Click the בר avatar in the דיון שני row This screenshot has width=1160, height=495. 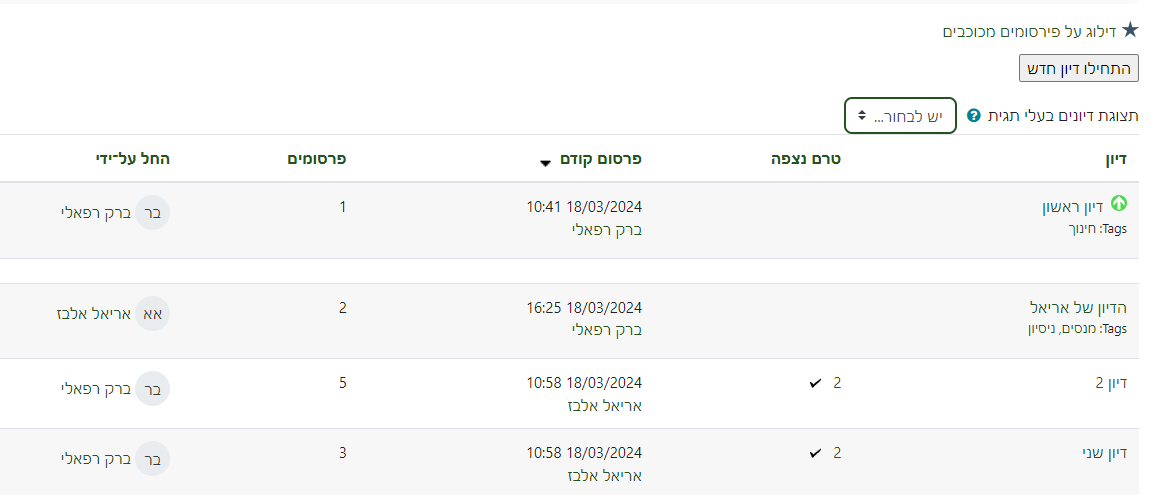coord(152,458)
